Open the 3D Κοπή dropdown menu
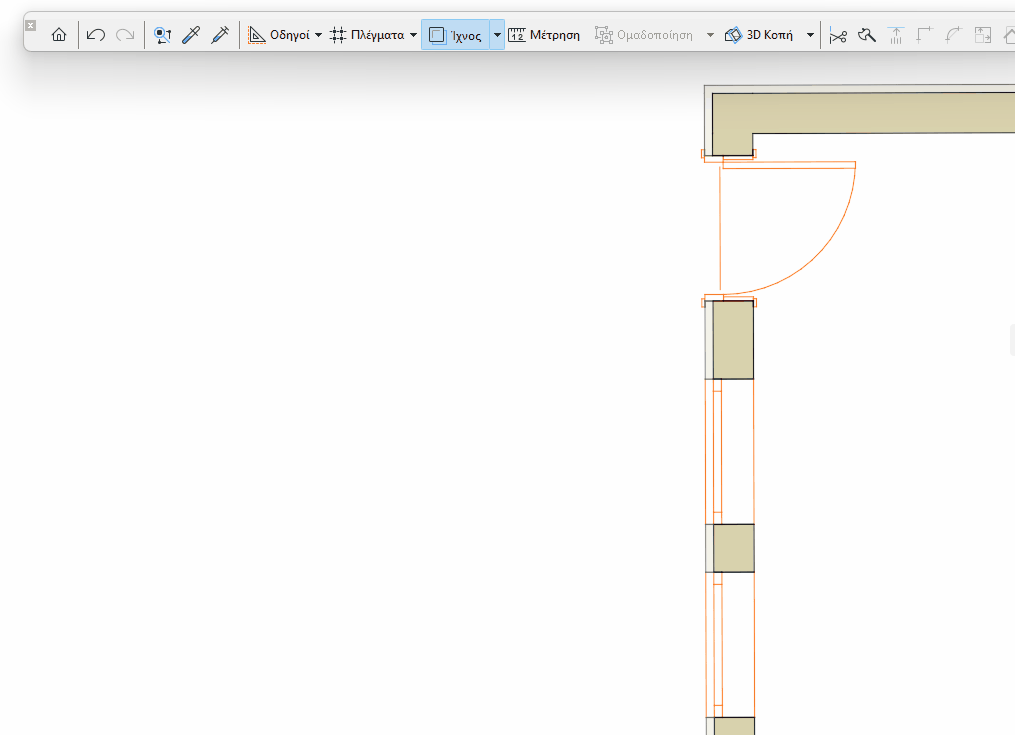Viewport: 1015px width, 735px height. coord(810,34)
